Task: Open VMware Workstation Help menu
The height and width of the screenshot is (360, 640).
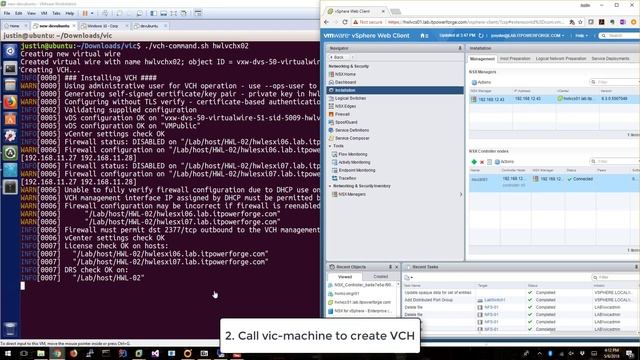Action: 70,13
